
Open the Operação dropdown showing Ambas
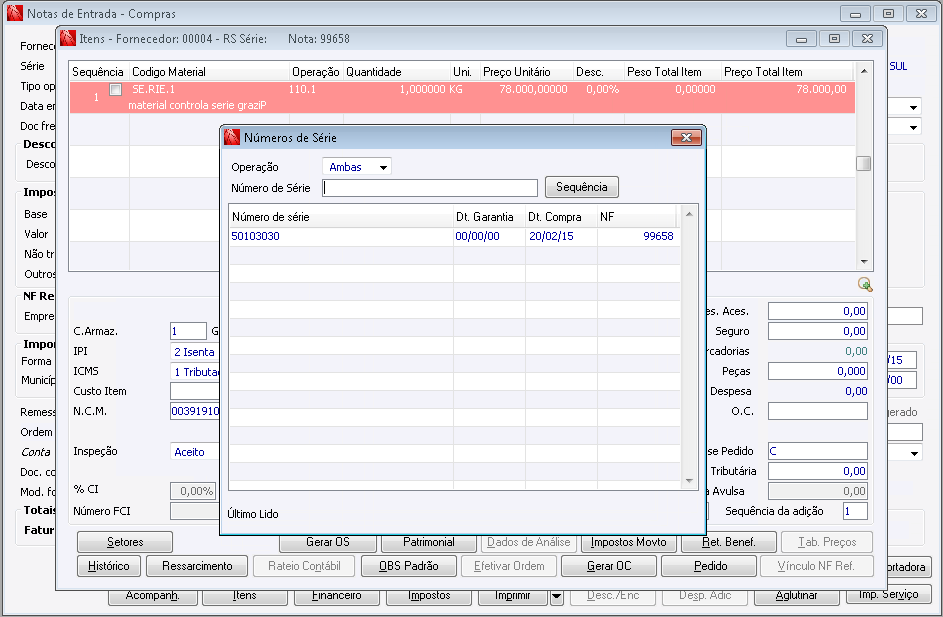coord(357,167)
